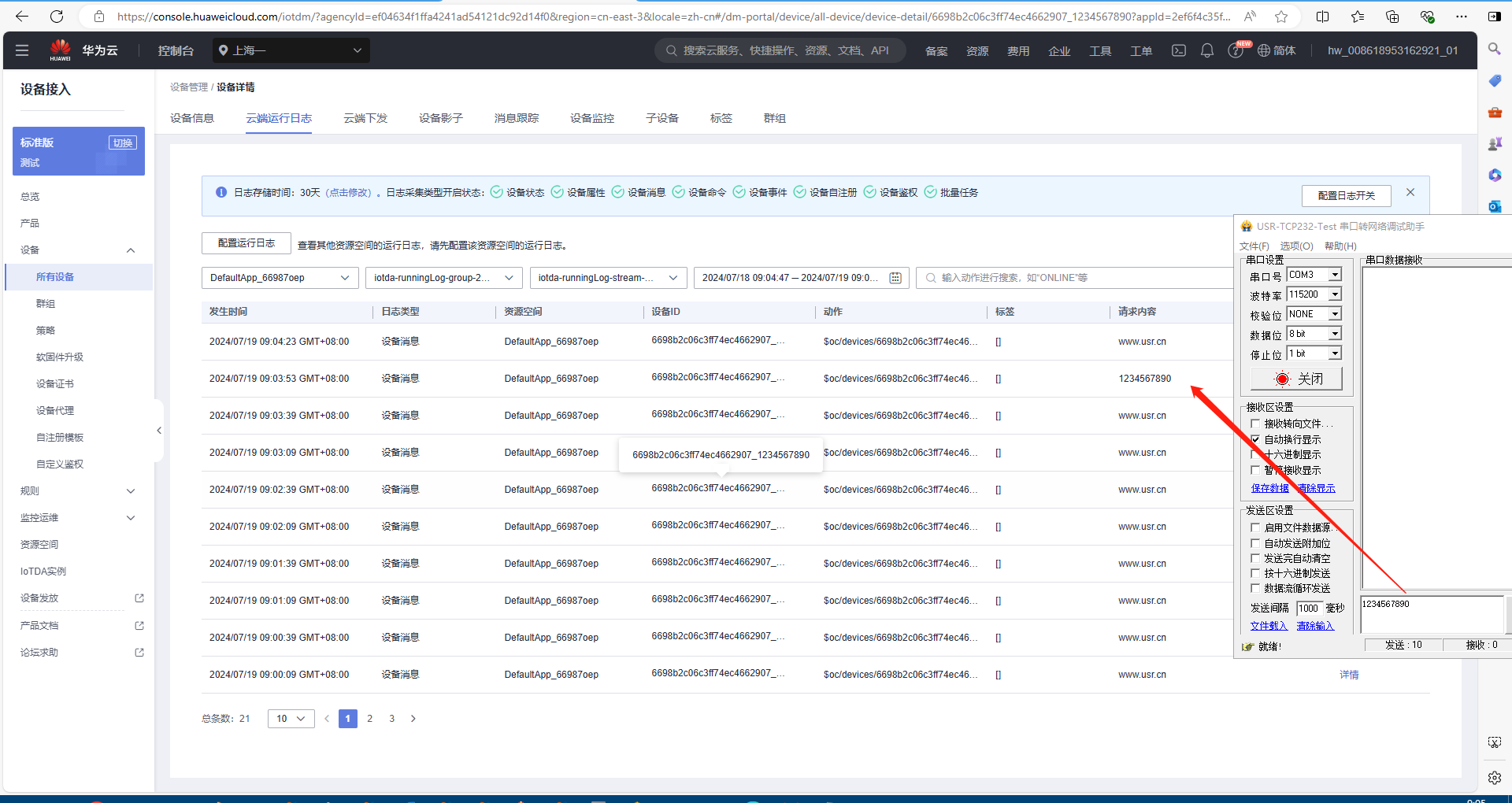Toggle the 自动换行显示 checkbox
The image size is (1512, 803).
[1255, 439]
